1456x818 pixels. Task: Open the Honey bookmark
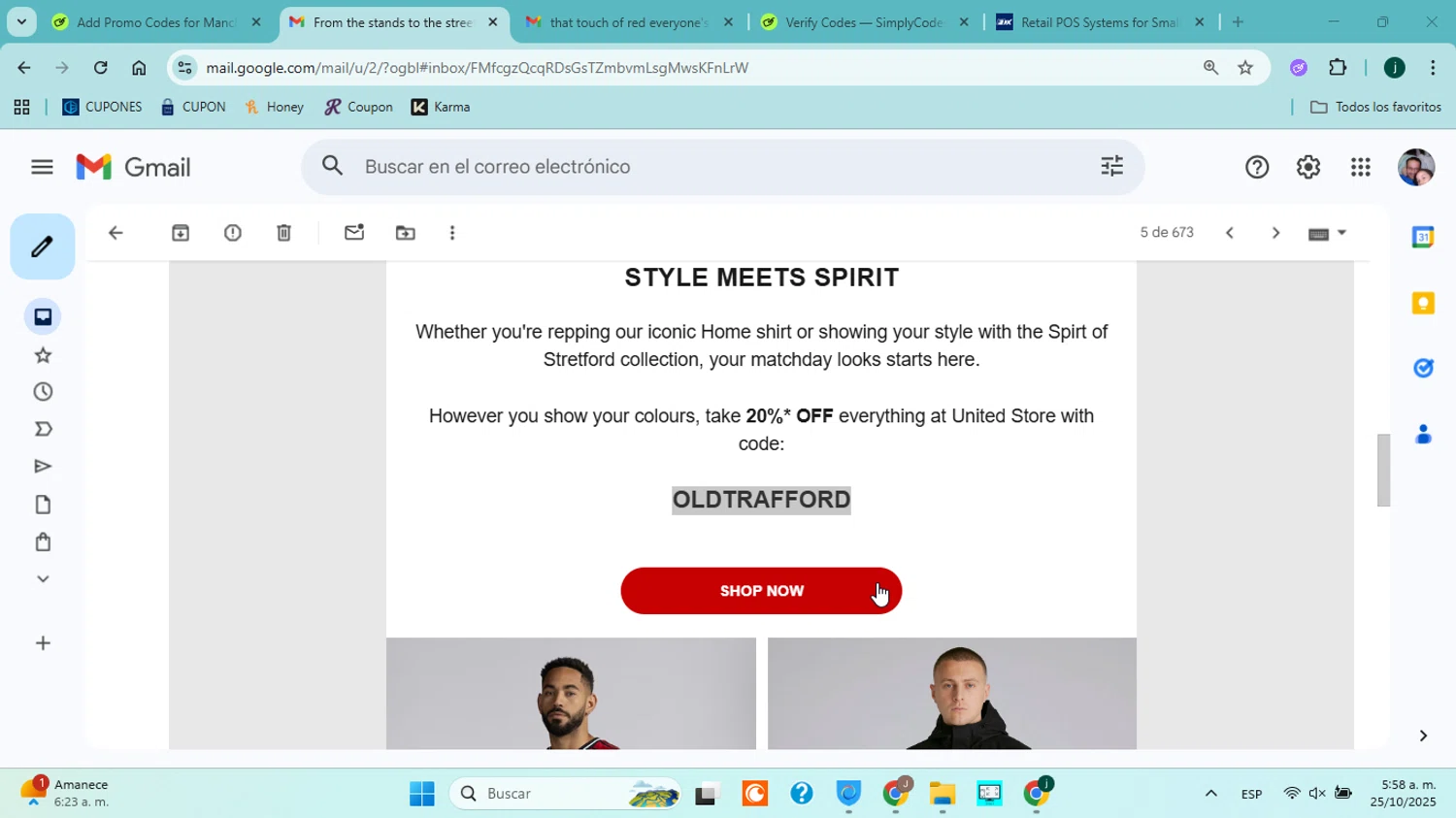(275, 107)
